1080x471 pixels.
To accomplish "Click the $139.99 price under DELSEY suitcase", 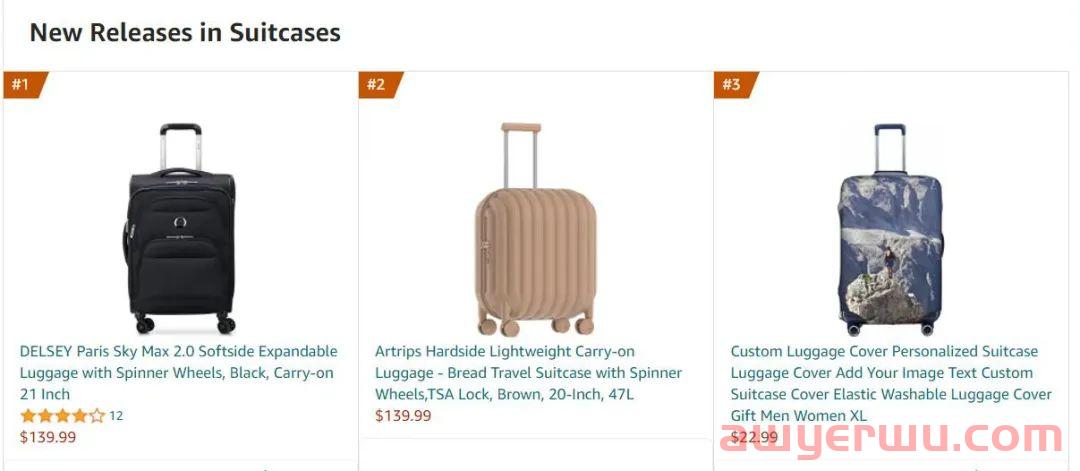I will tap(48, 437).
